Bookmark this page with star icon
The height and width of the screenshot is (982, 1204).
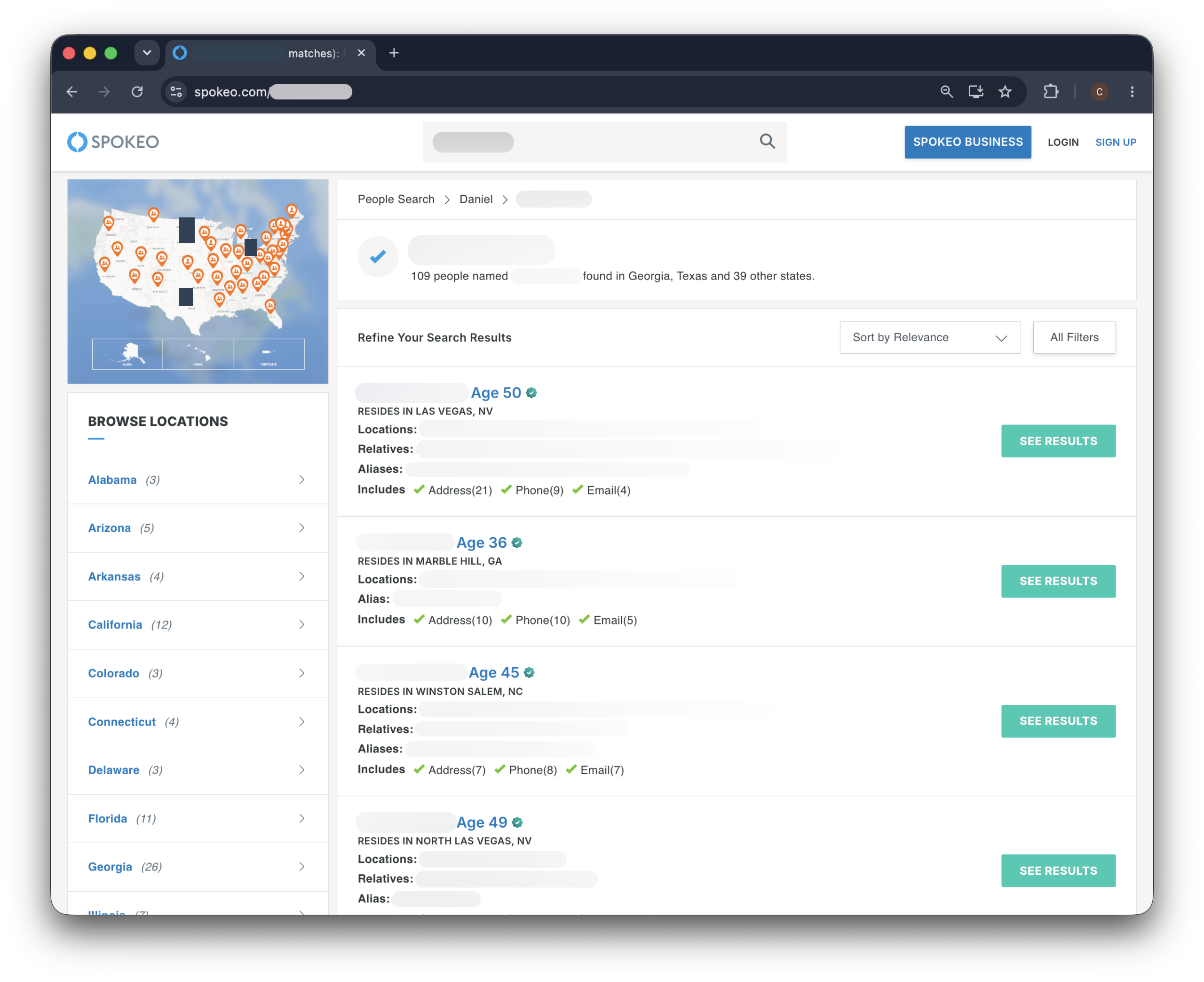point(1005,92)
